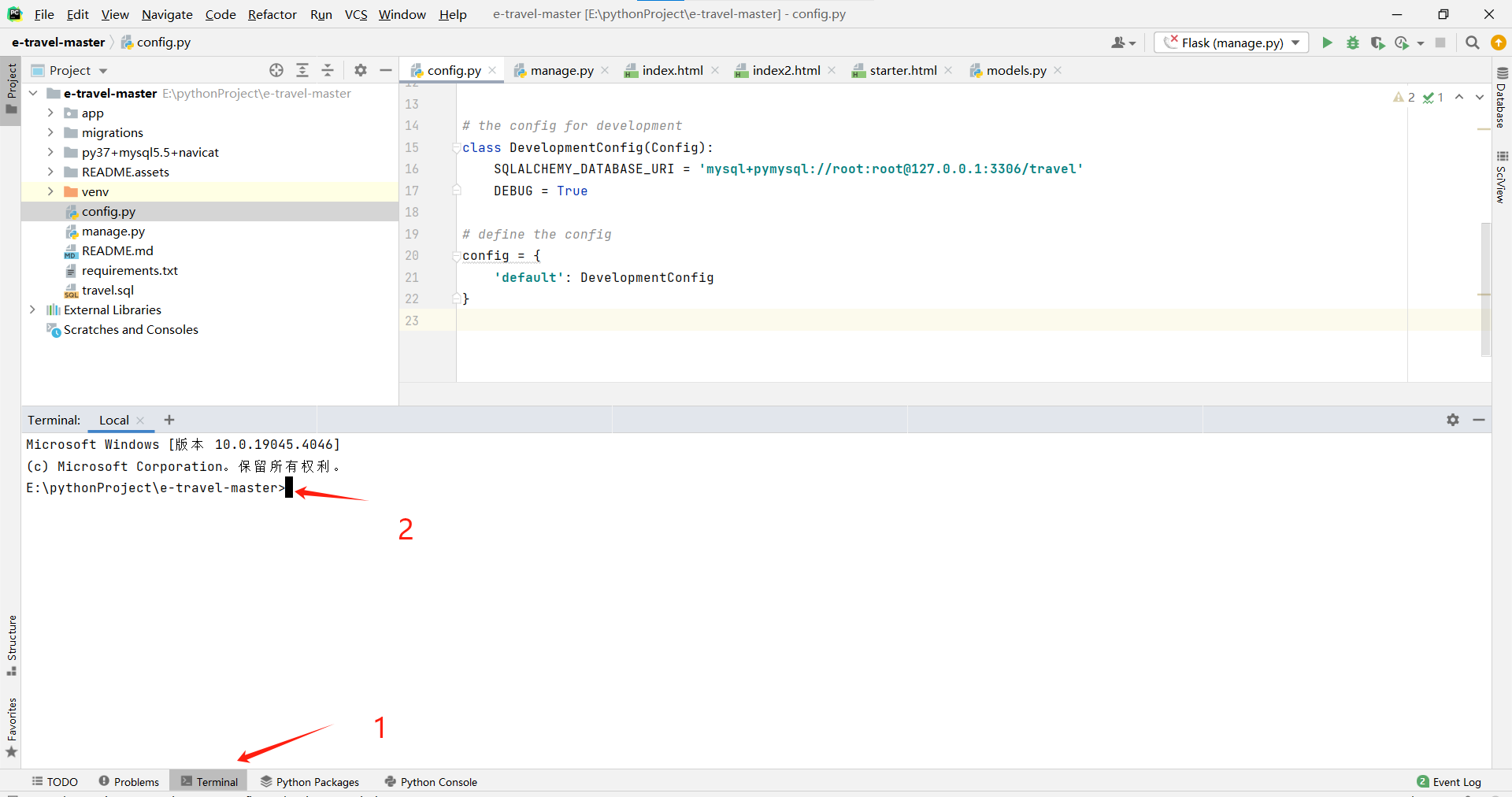This screenshot has width=1512, height=797.
Task: Switch to index2.html editor tab
Action: [x=786, y=70]
